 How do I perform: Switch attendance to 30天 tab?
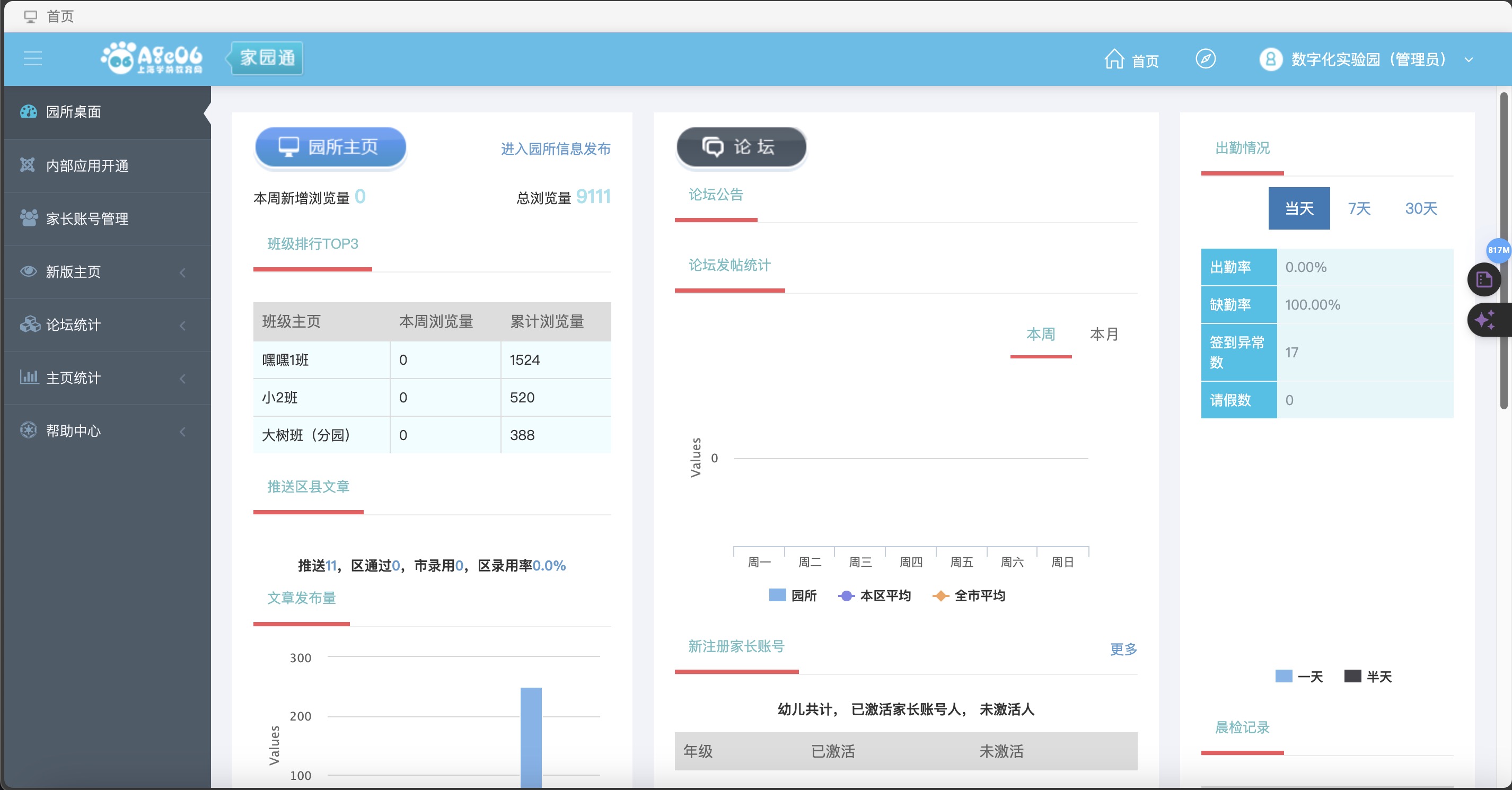[1420, 208]
